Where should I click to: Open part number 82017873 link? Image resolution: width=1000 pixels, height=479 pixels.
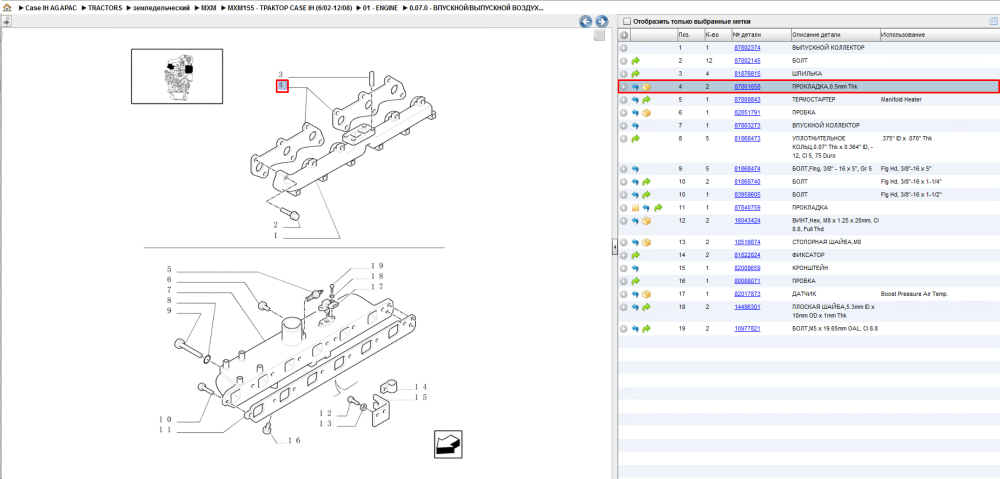click(x=747, y=294)
